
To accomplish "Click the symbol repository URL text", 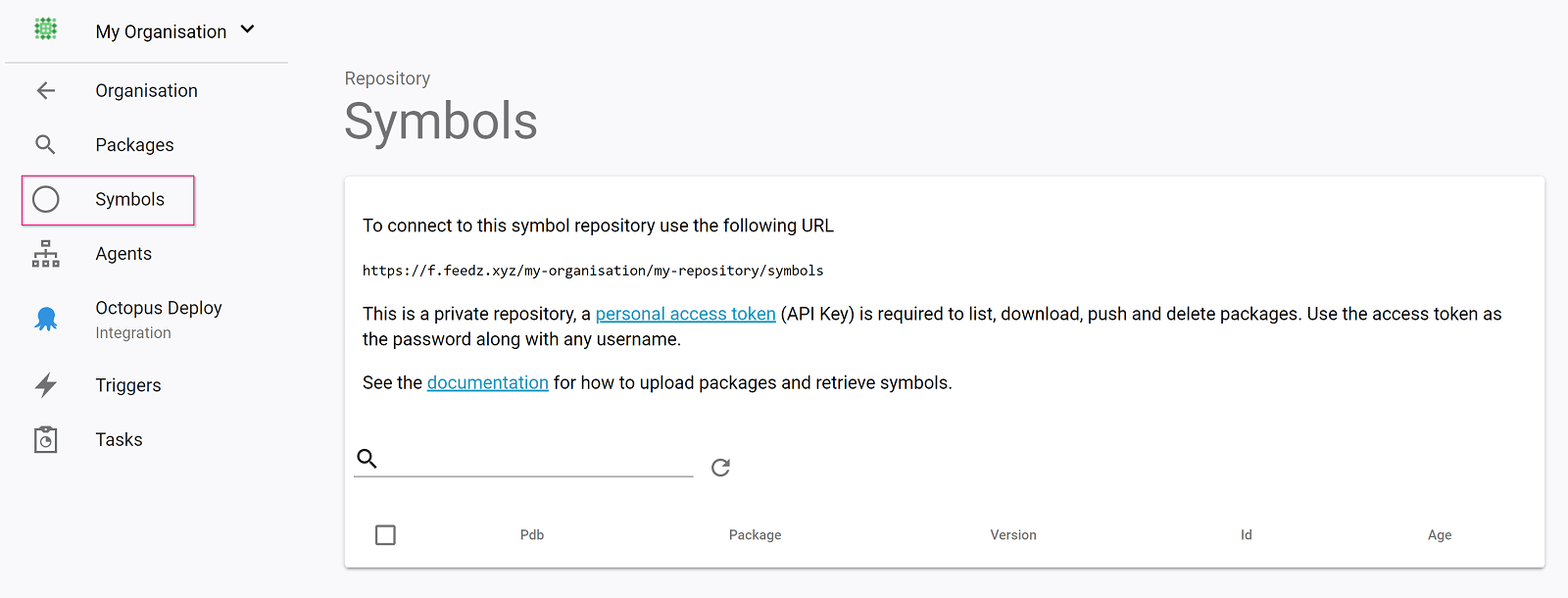I will [593, 271].
